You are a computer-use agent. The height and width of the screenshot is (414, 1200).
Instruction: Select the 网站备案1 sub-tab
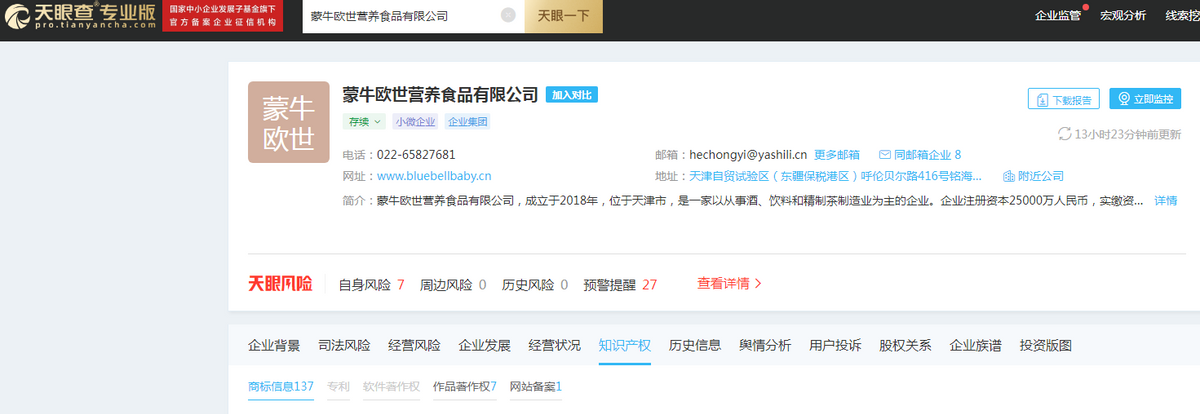536,386
